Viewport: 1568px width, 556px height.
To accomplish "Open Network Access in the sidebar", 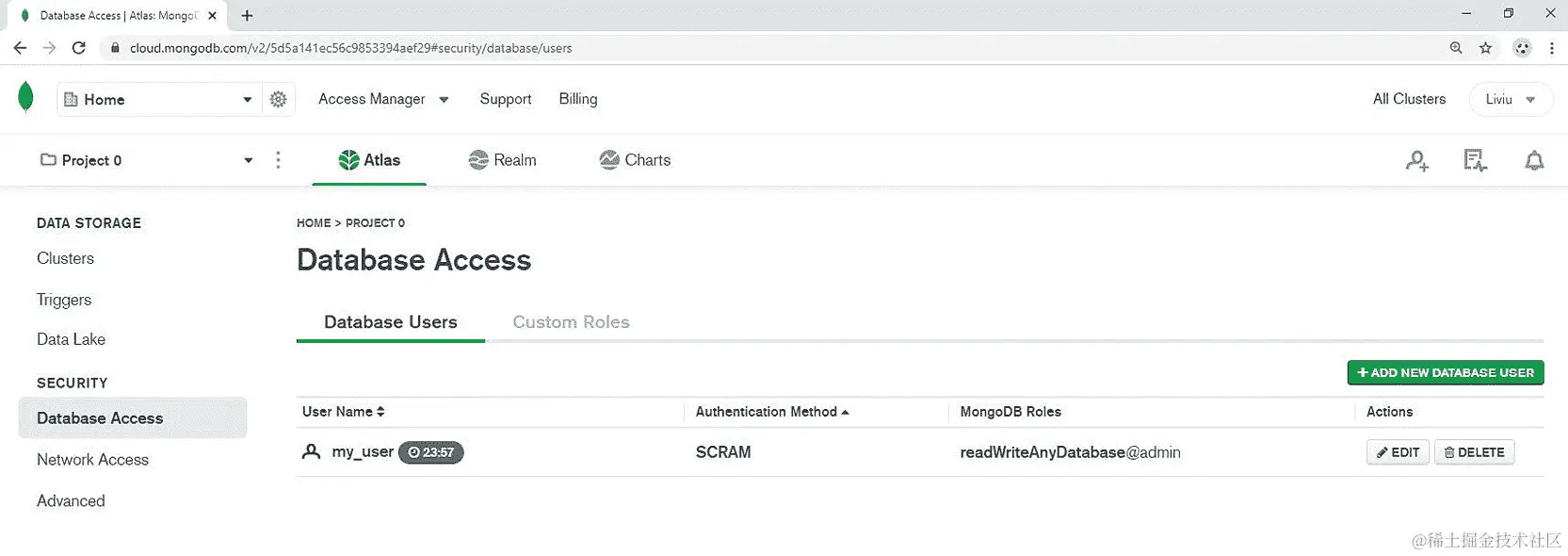I will coord(92,460).
